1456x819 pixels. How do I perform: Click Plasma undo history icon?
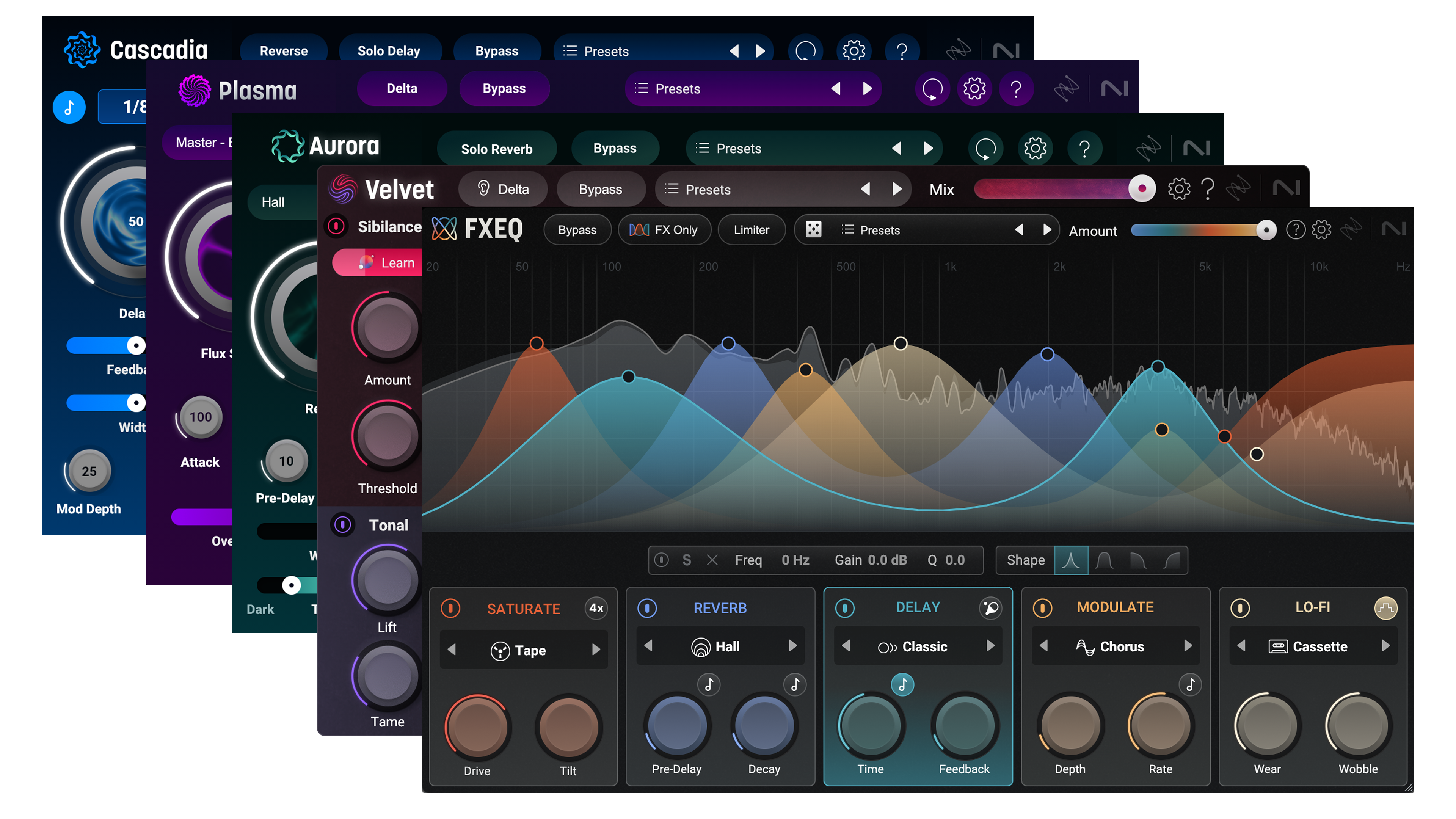(x=932, y=89)
